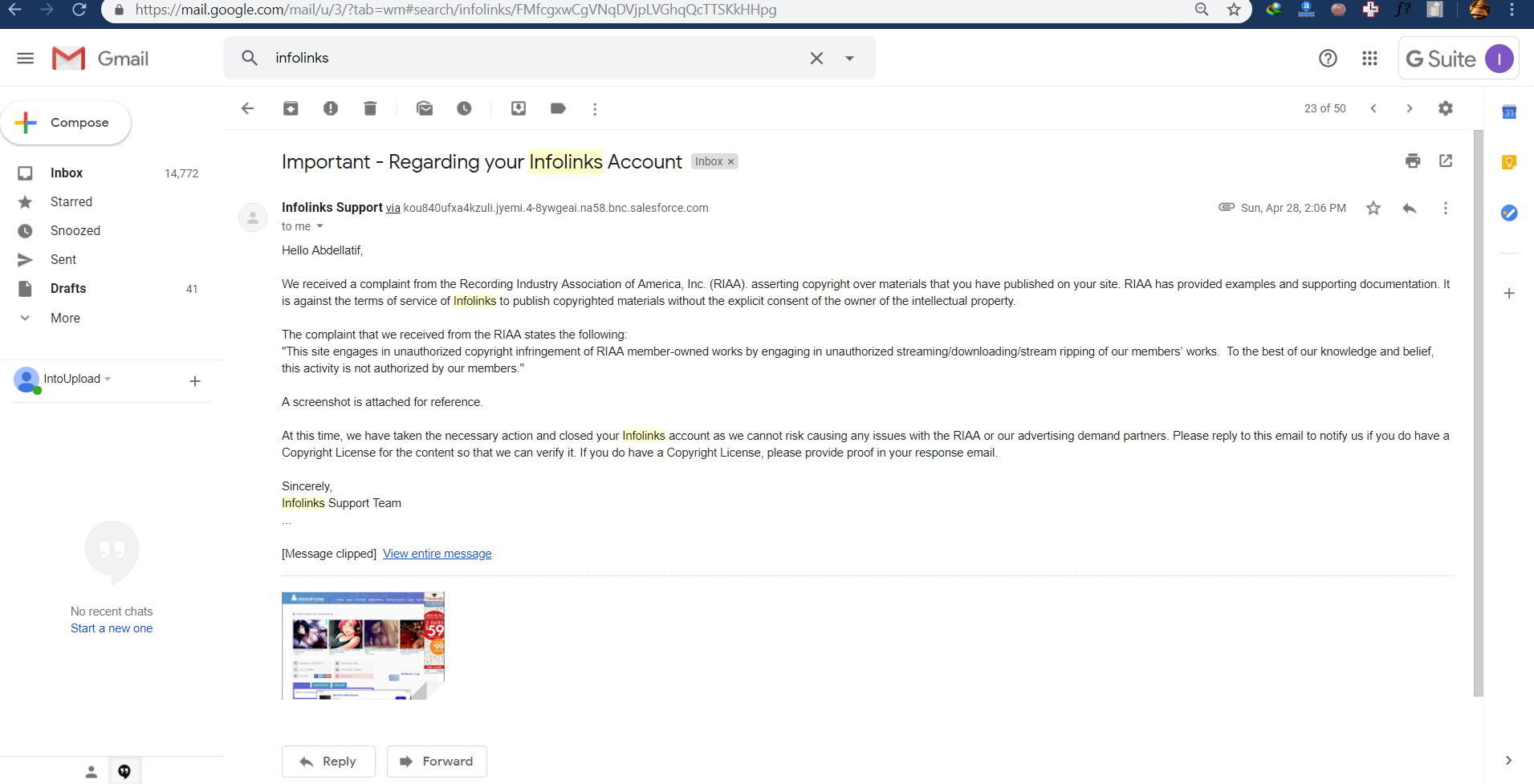
Task: Click the search magnifier icon
Action: [x=250, y=58]
